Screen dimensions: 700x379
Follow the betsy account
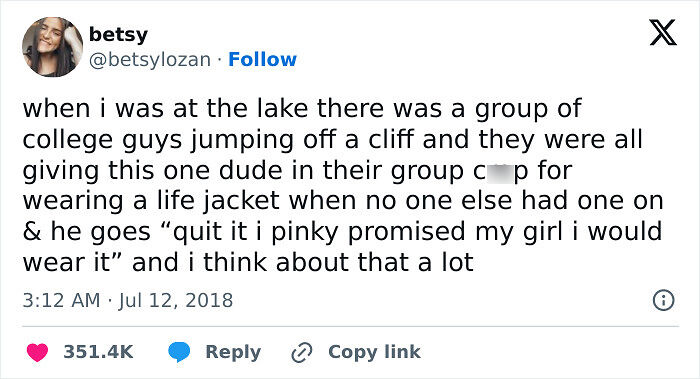coord(262,59)
